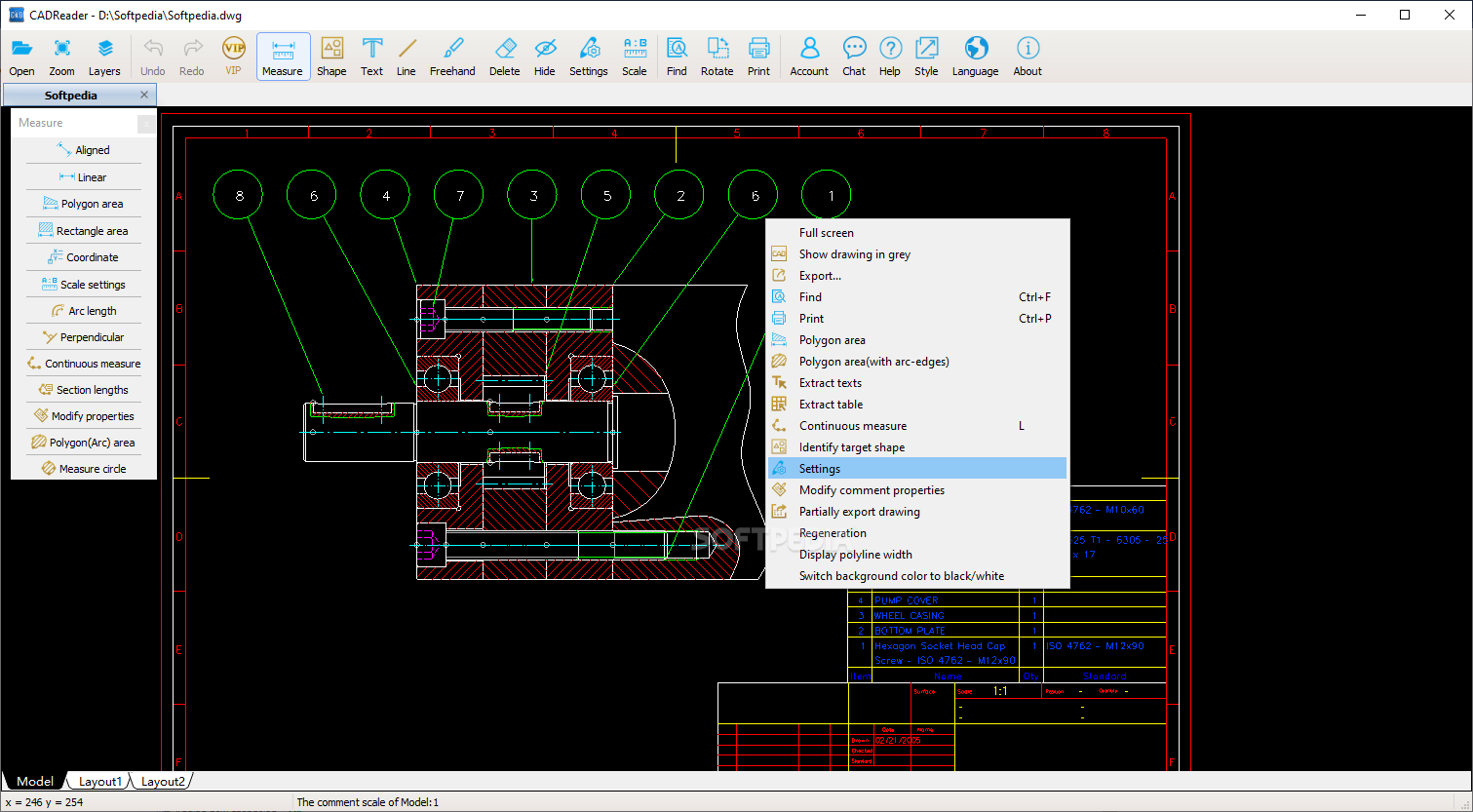Choose Full screen from context menu
Image resolution: width=1473 pixels, height=812 pixels.
(917, 233)
